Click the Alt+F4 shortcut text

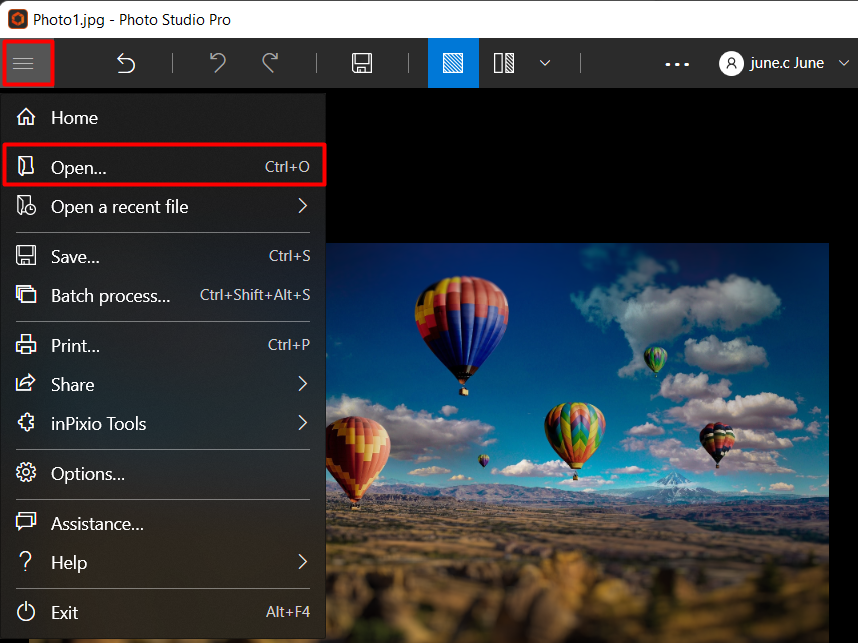pos(288,612)
